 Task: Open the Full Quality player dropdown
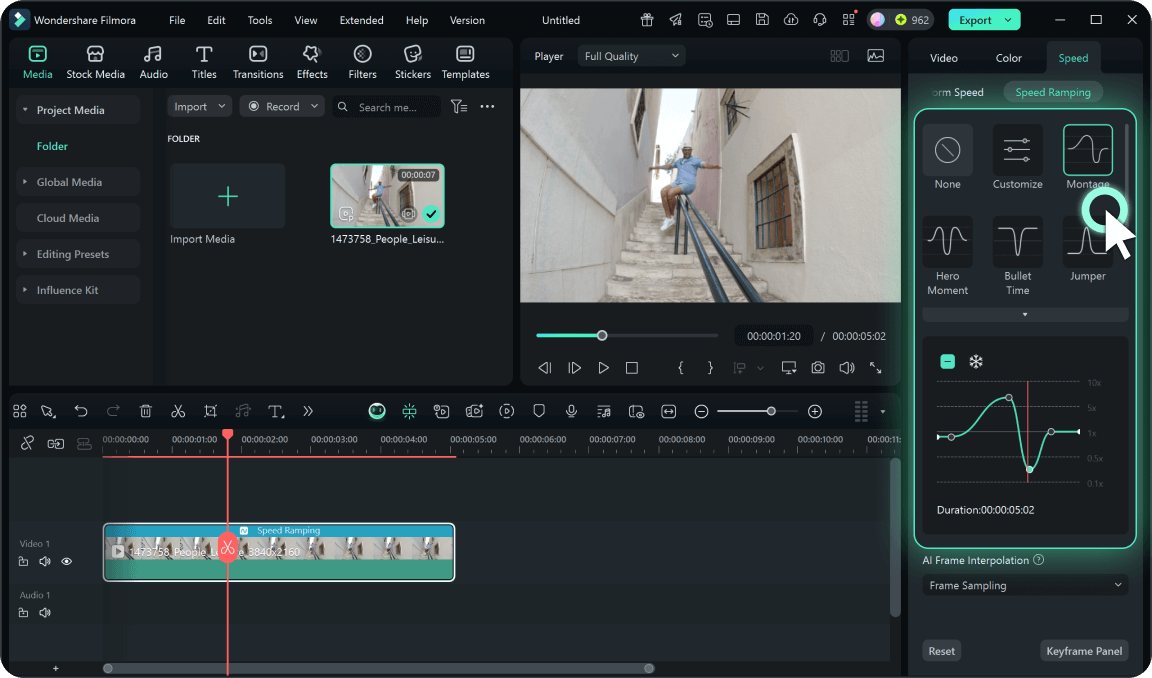(x=631, y=56)
